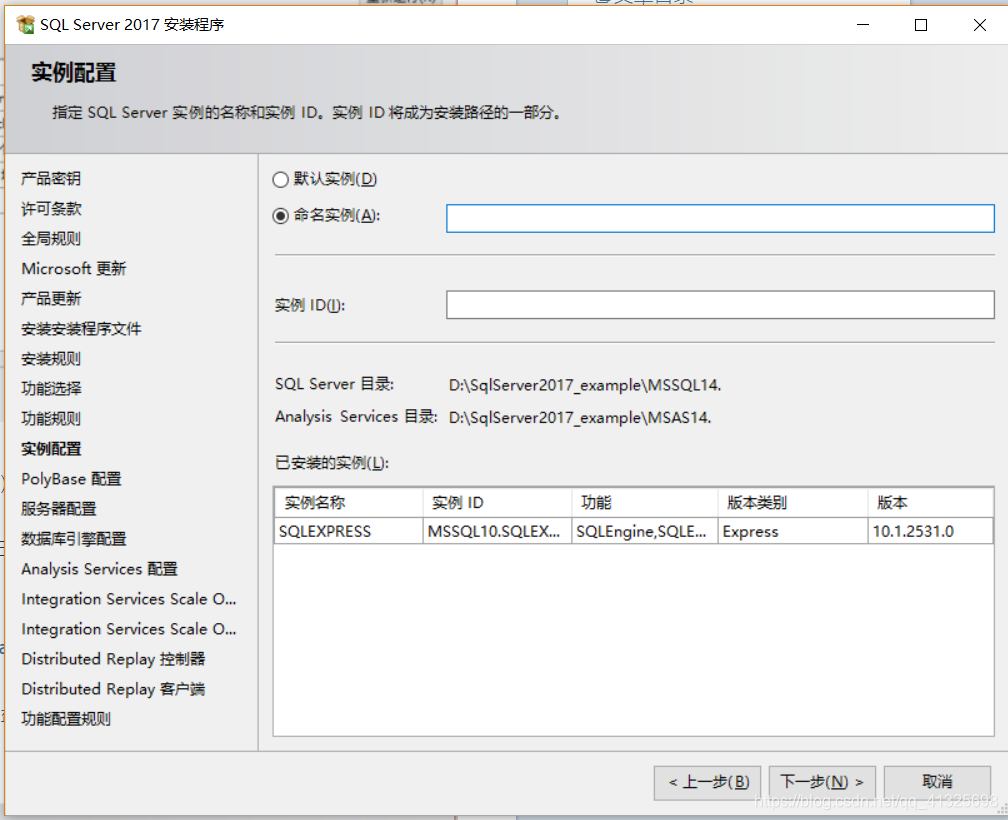Open the 安装安装程序文件 step in sidebar
This screenshot has width=1008, height=820.
click(x=81, y=329)
